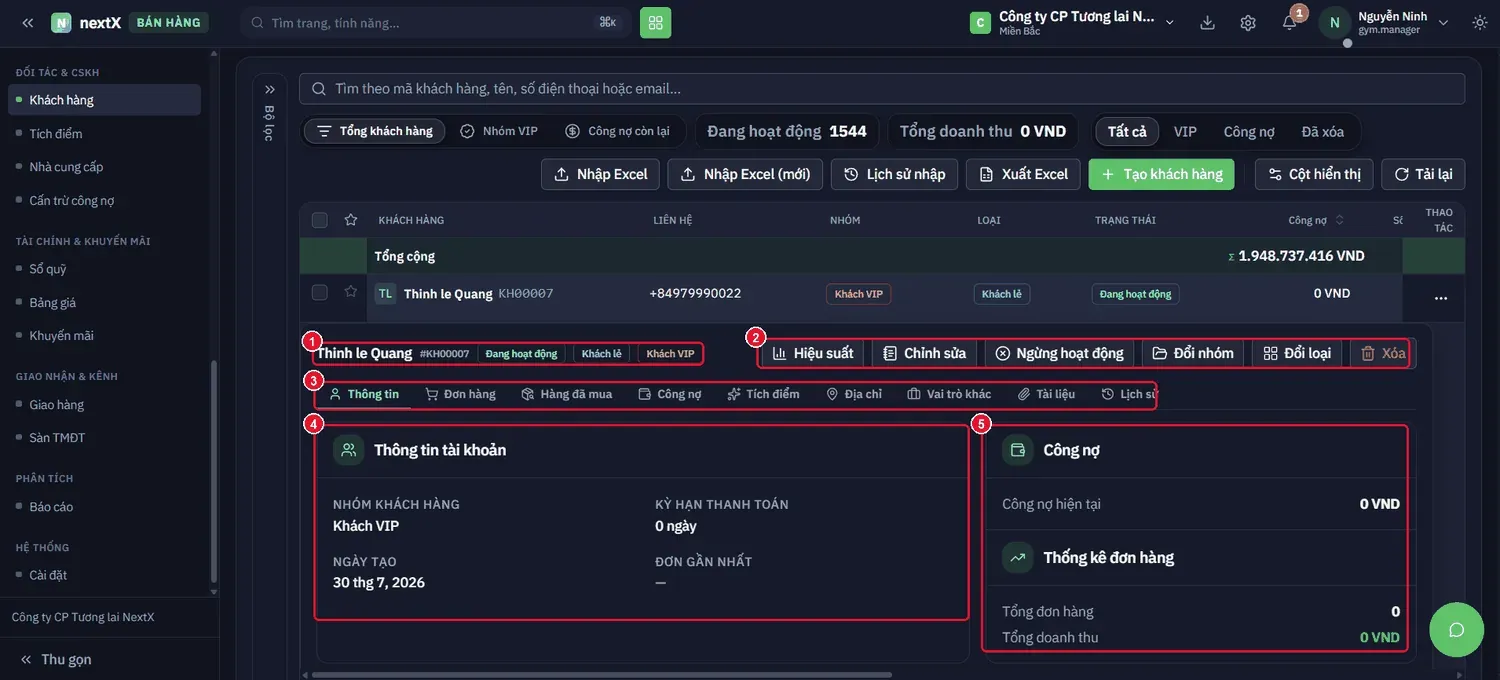Open the three-dot actions for Thinh le Quang
Viewport: 1500px width, 680px height.
coord(1441,298)
